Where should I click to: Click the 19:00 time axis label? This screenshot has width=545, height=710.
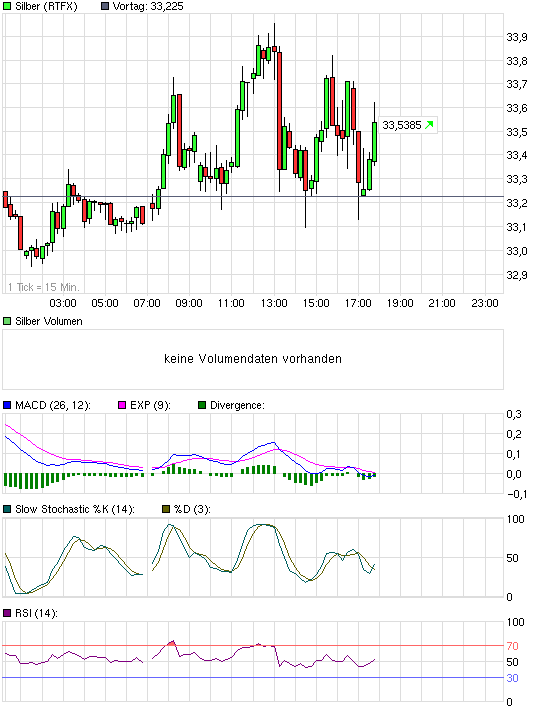(x=400, y=303)
